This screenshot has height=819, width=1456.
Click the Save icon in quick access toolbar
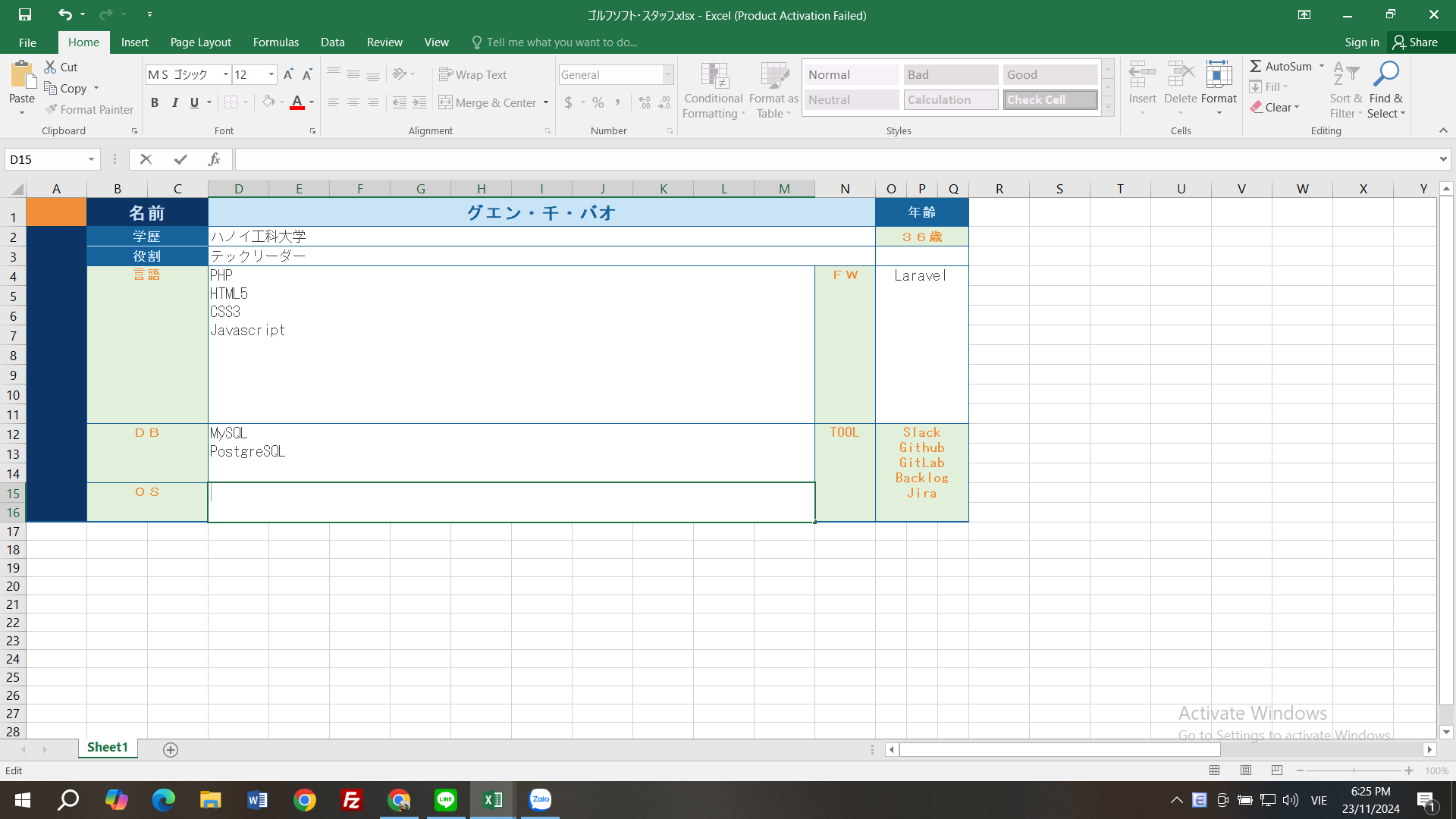click(25, 14)
